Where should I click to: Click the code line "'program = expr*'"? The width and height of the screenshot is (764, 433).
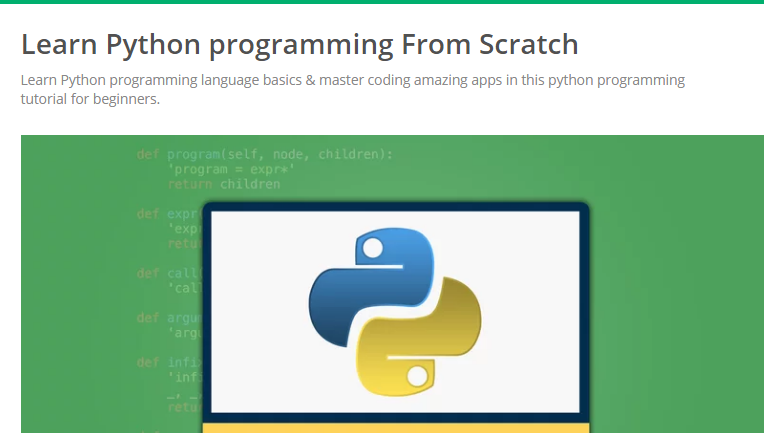coord(231,169)
